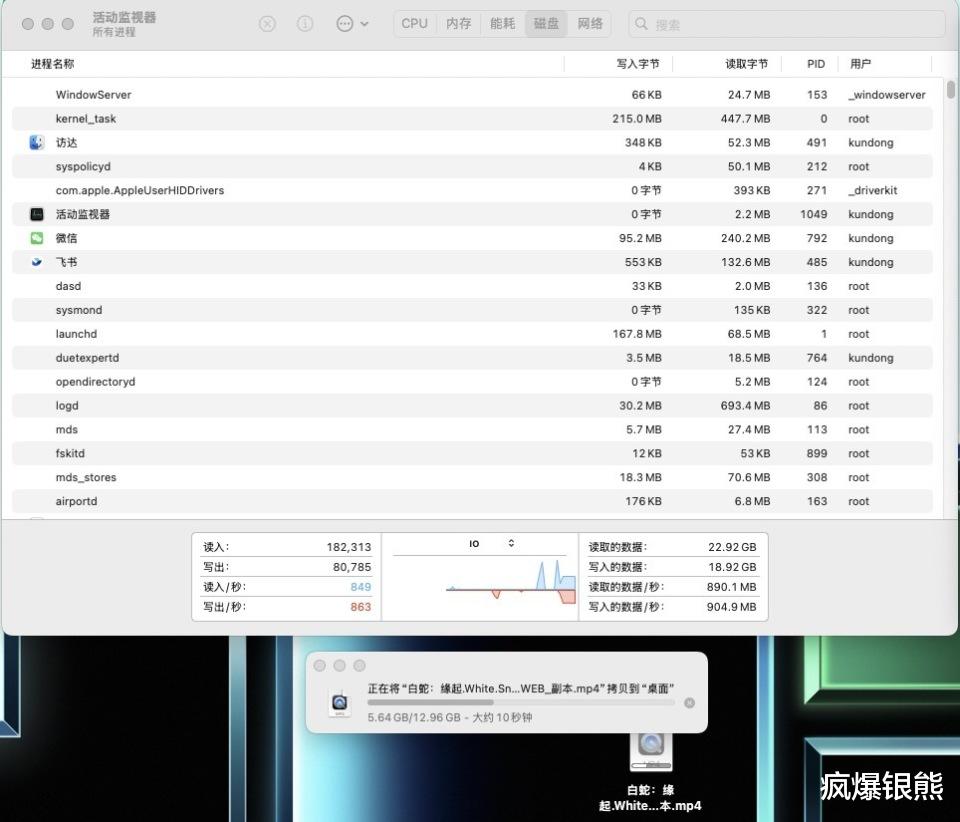Toggle sorting on the PID column
The image size is (960, 822).
click(814, 63)
